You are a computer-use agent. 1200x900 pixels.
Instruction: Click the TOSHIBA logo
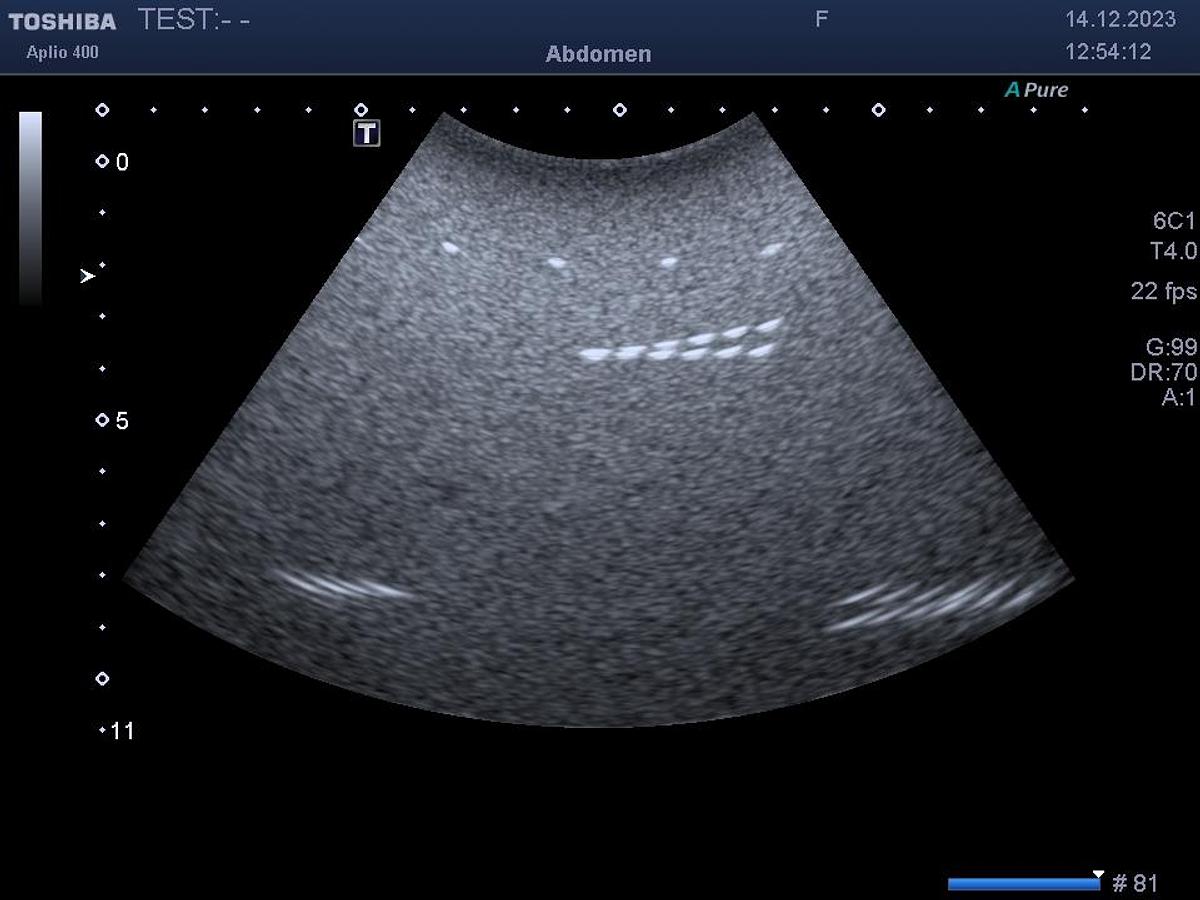click(x=62, y=21)
